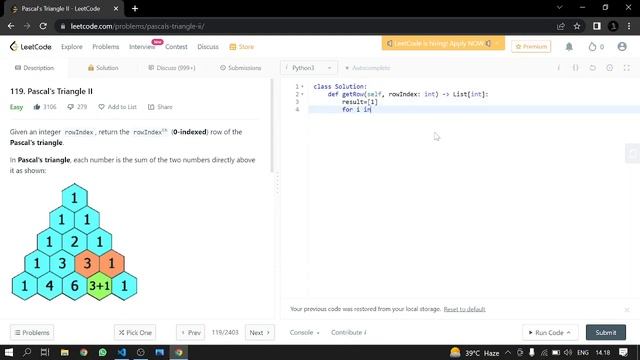
Task: Open the Store link
Action: click(242, 47)
